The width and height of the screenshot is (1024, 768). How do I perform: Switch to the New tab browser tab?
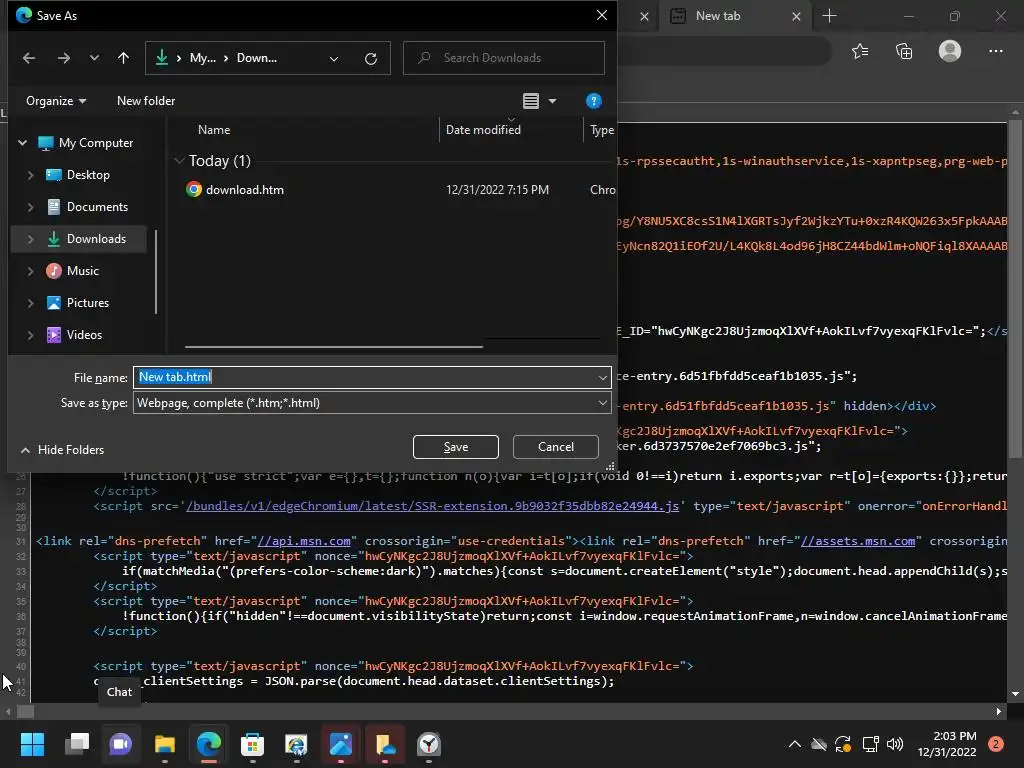(718, 16)
